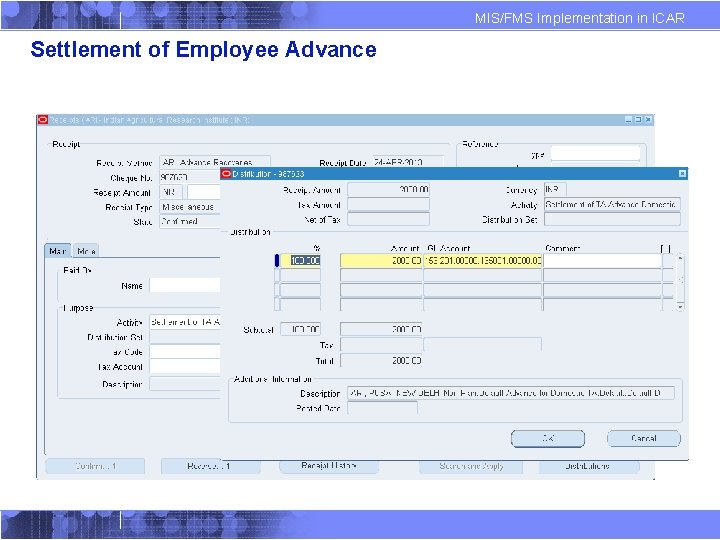This screenshot has width=720, height=540.
Task: Click the Subtotal amount field
Action: (x=381, y=329)
